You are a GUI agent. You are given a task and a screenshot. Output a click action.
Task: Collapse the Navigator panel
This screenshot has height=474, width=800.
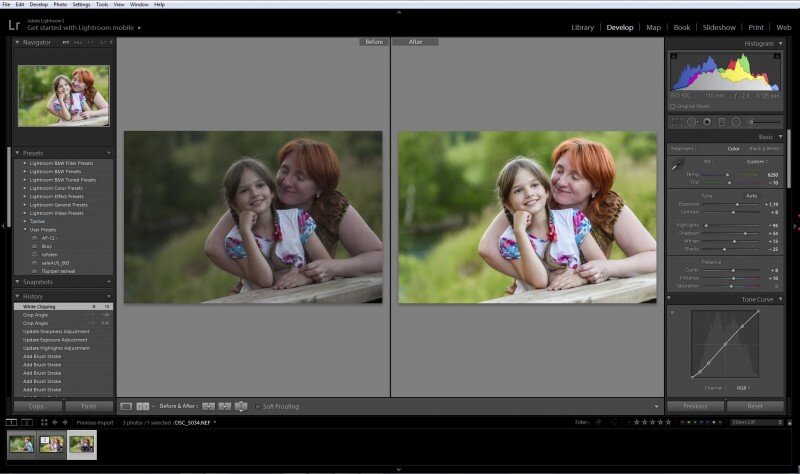[x=17, y=42]
